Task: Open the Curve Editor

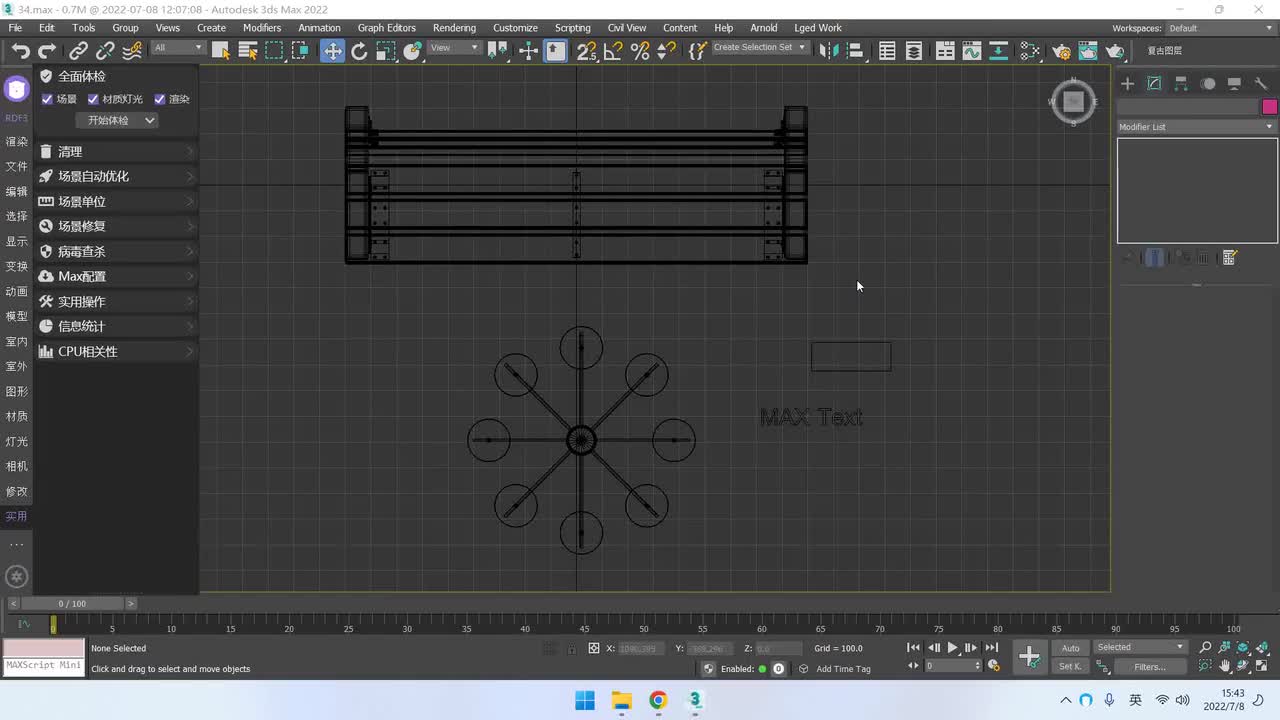Action: (972, 51)
